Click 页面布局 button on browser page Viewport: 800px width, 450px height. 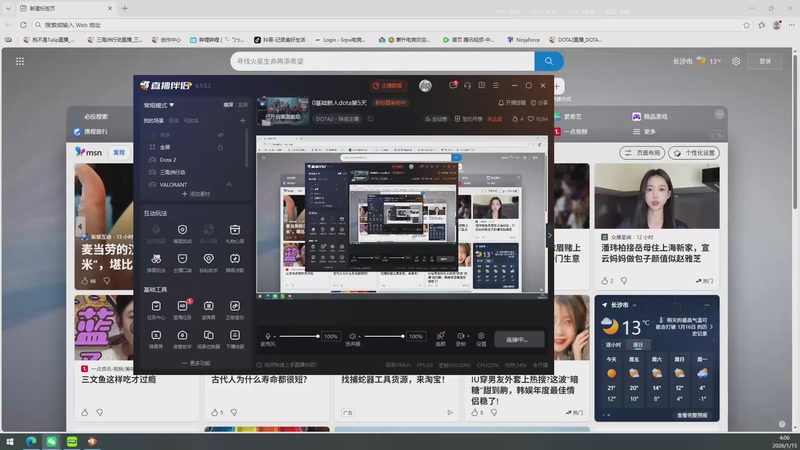click(x=642, y=153)
